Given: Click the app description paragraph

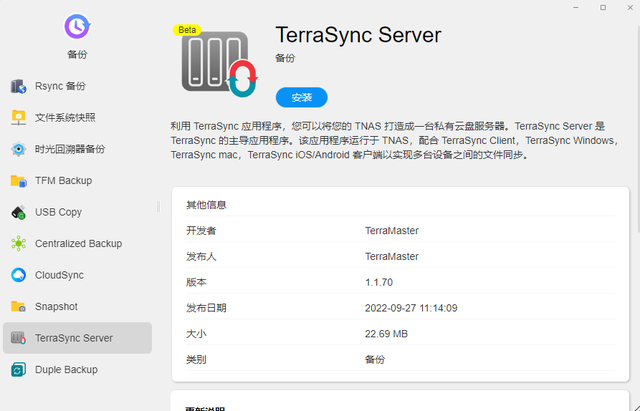Looking at the screenshot, I should 395,140.
